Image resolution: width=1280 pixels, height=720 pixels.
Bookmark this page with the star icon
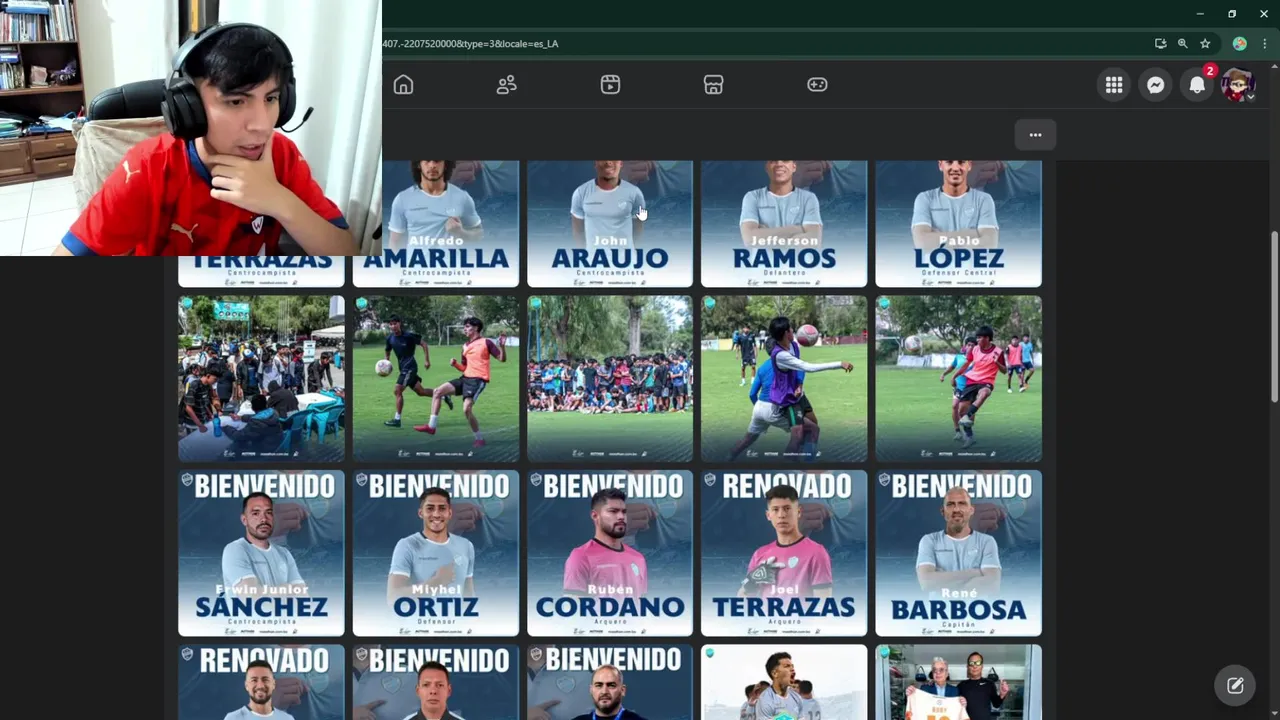[x=1205, y=43]
